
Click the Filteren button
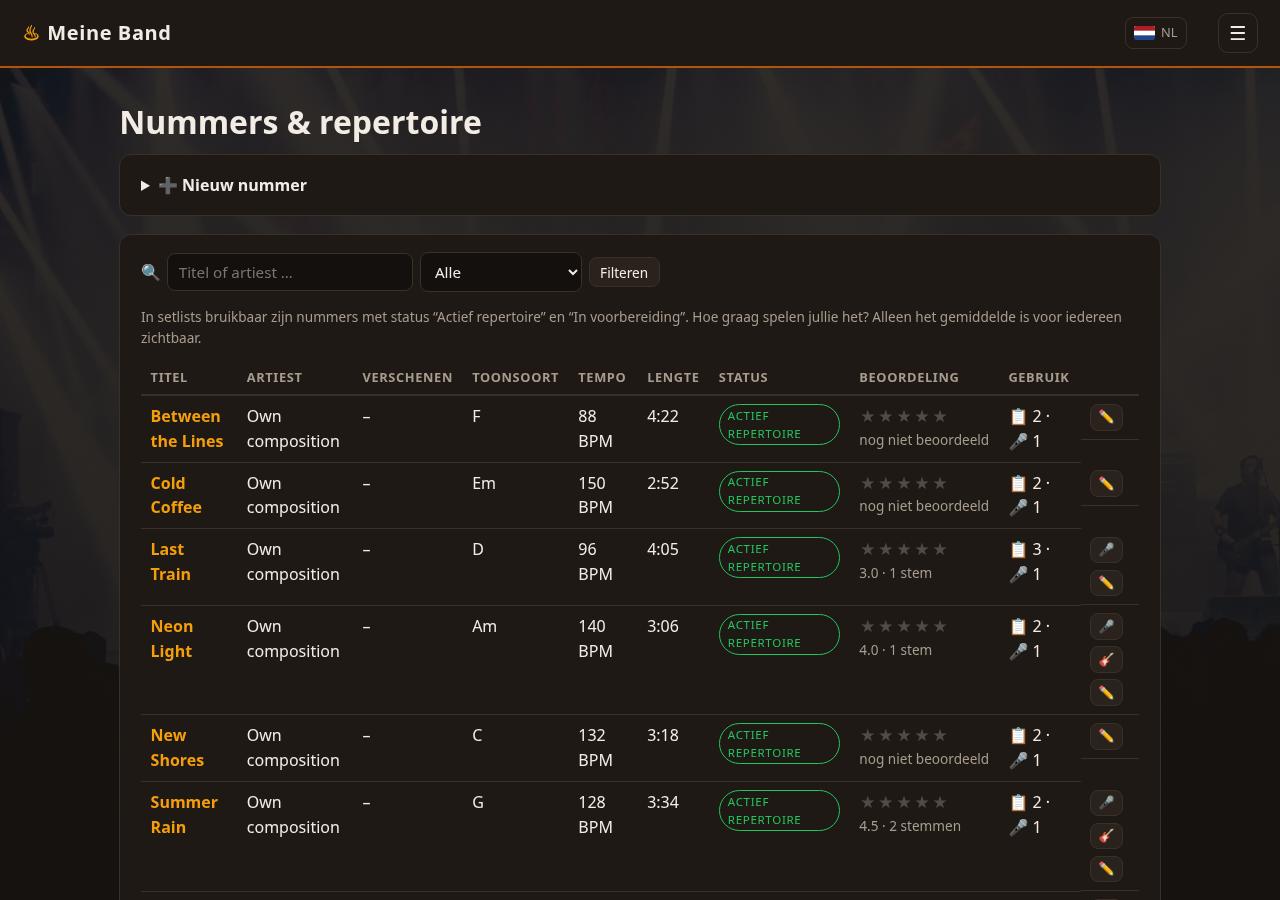pyautogui.click(x=624, y=272)
